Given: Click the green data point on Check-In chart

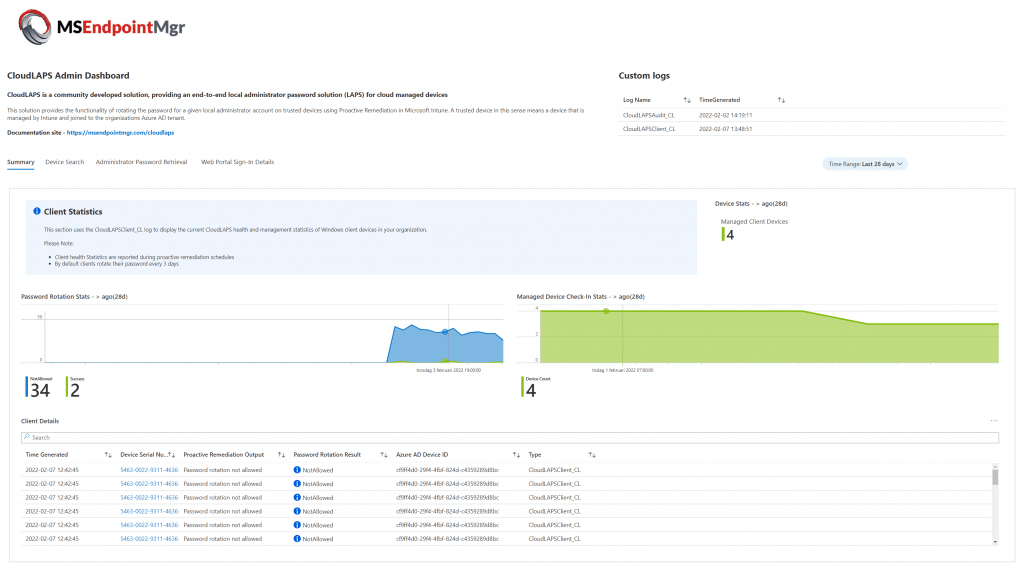Looking at the screenshot, I should (x=606, y=311).
